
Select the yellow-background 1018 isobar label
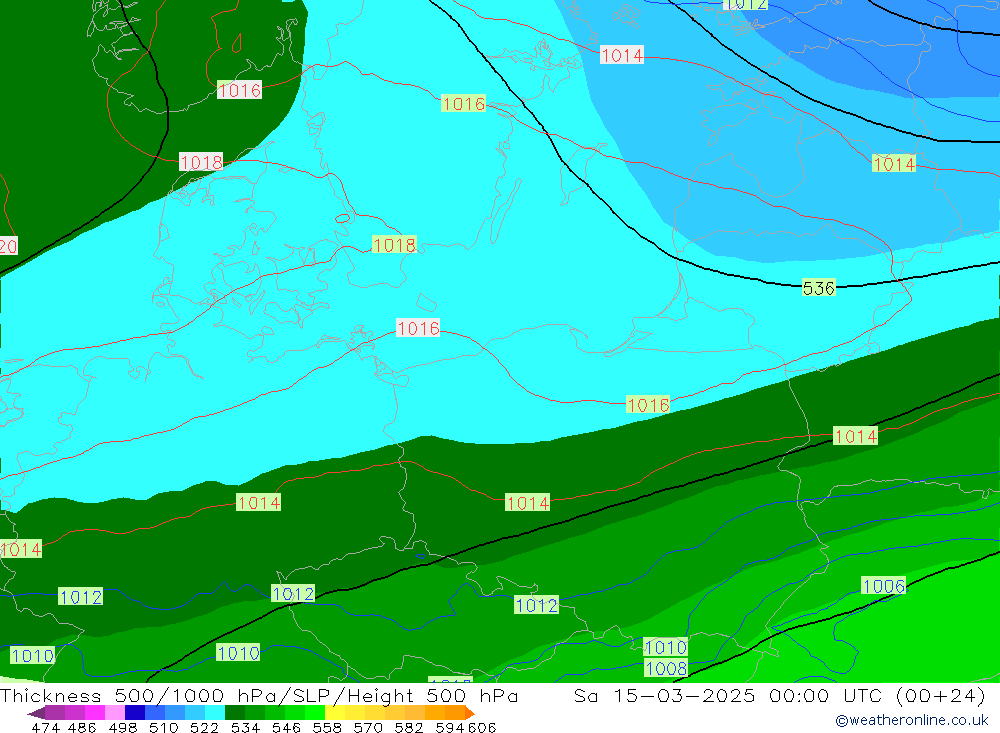pyautogui.click(x=394, y=245)
